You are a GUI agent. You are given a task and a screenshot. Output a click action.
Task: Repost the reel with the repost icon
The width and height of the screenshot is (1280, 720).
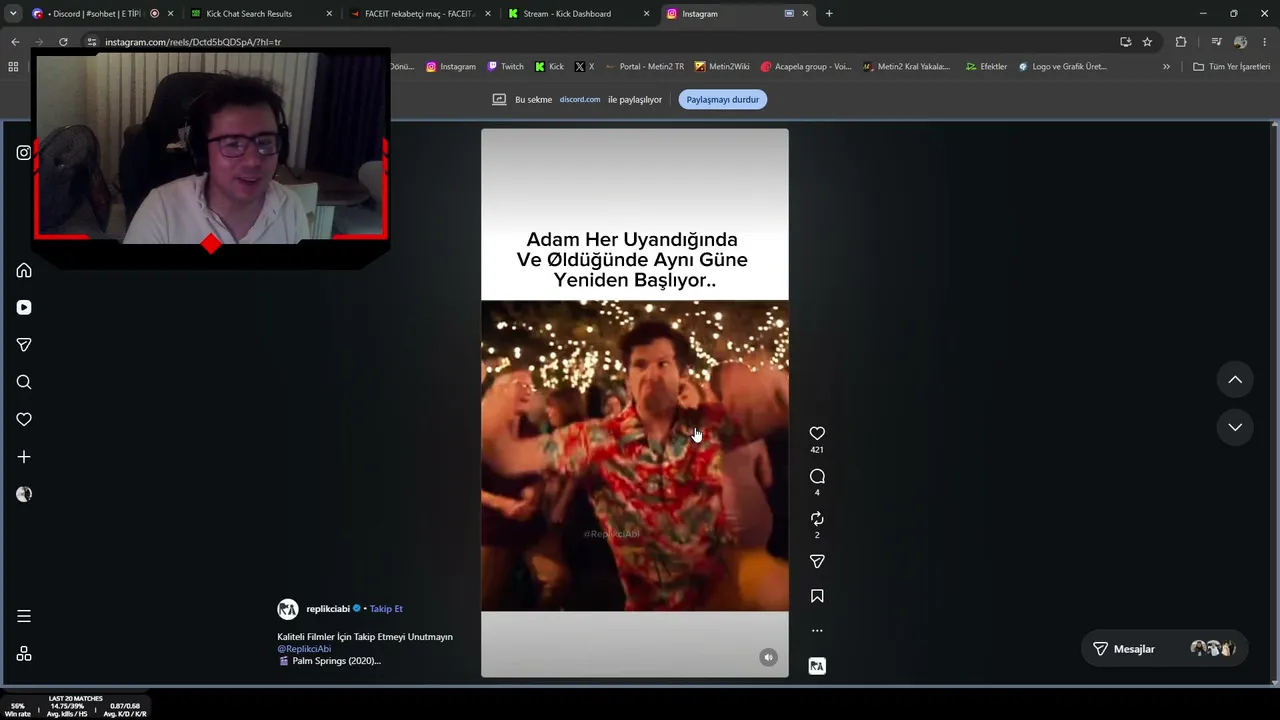pyautogui.click(x=817, y=518)
